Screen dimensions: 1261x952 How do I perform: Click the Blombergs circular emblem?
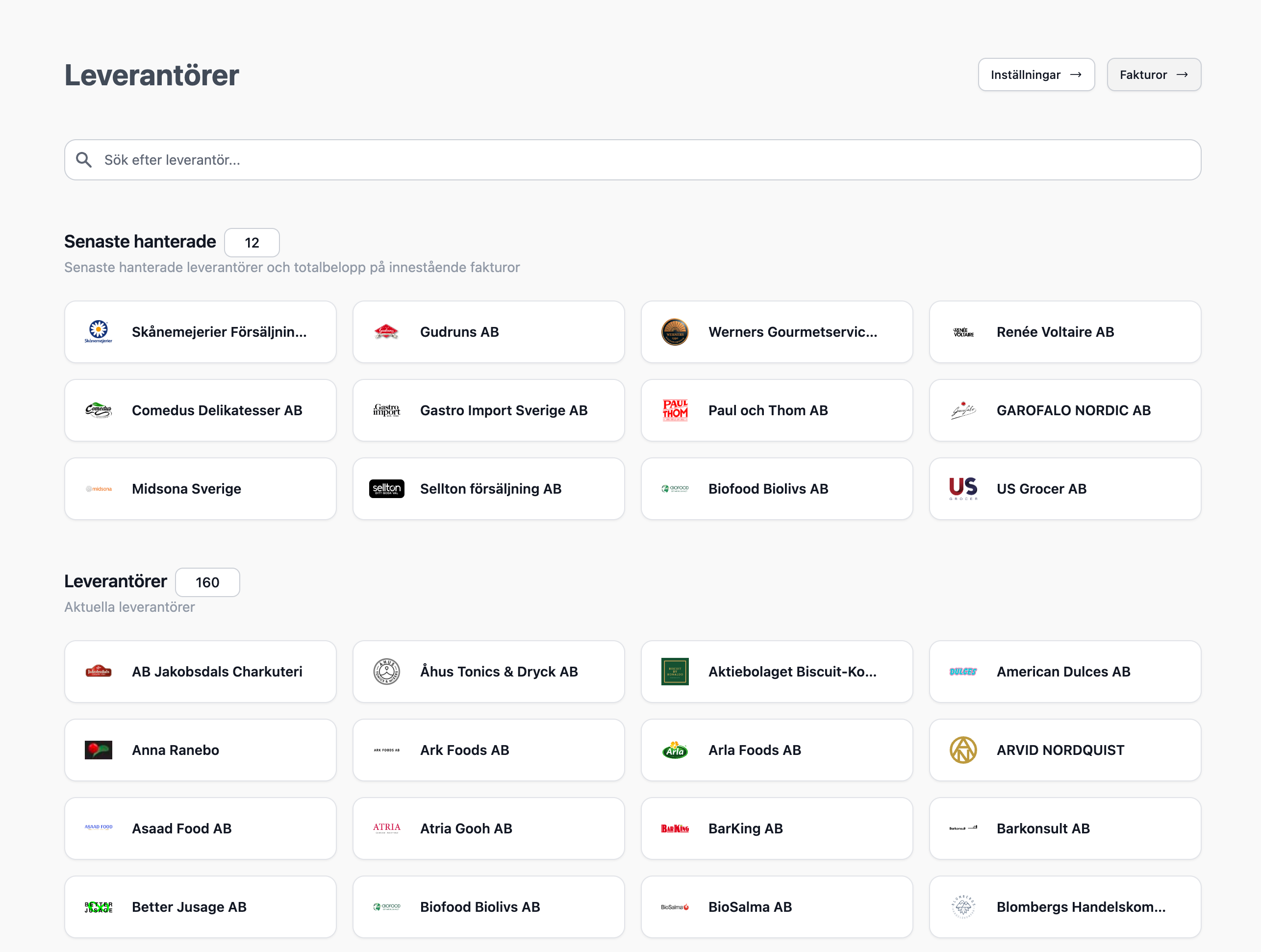tap(963, 907)
